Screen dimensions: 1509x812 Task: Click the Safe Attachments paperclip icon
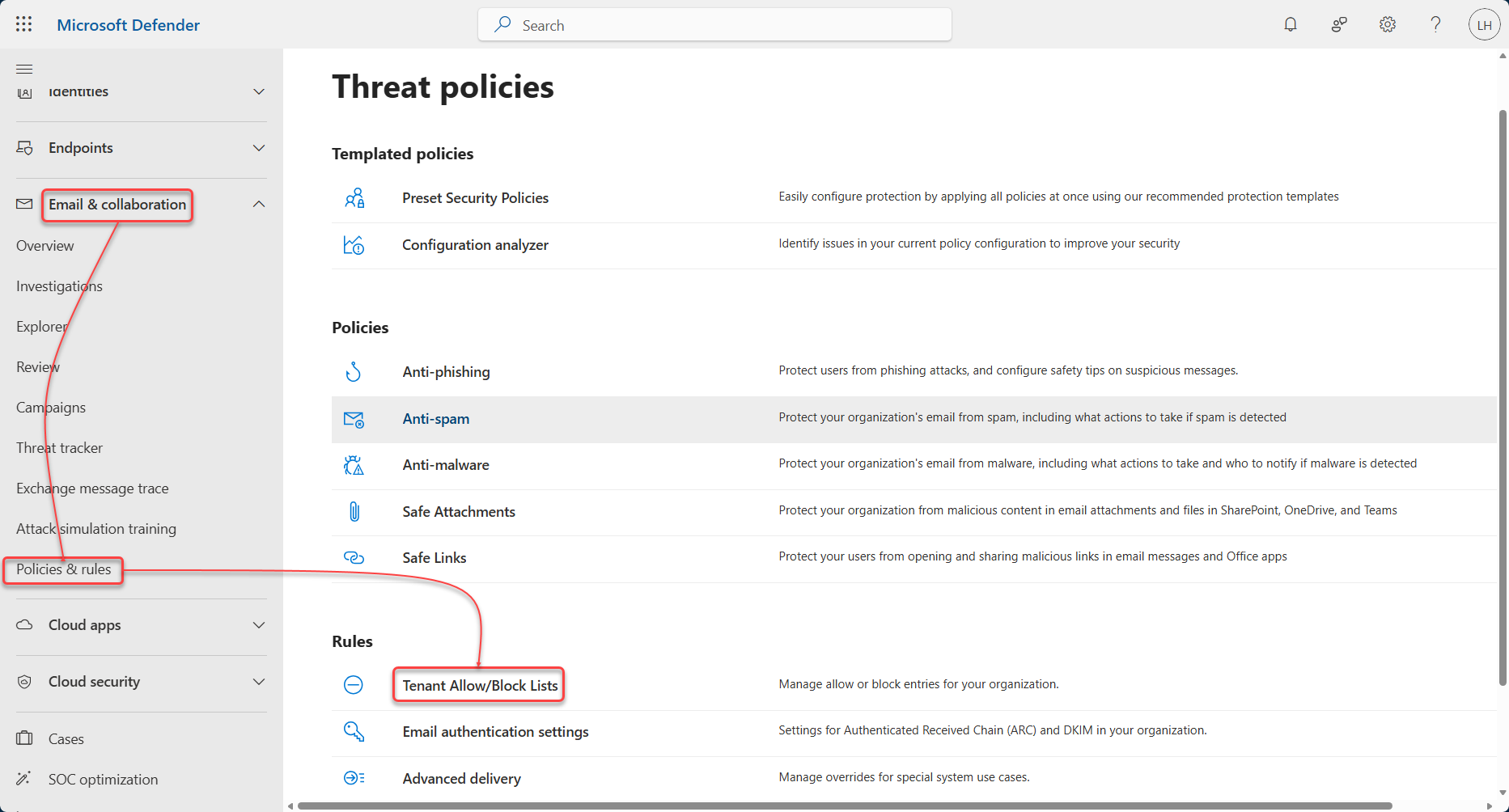(354, 512)
